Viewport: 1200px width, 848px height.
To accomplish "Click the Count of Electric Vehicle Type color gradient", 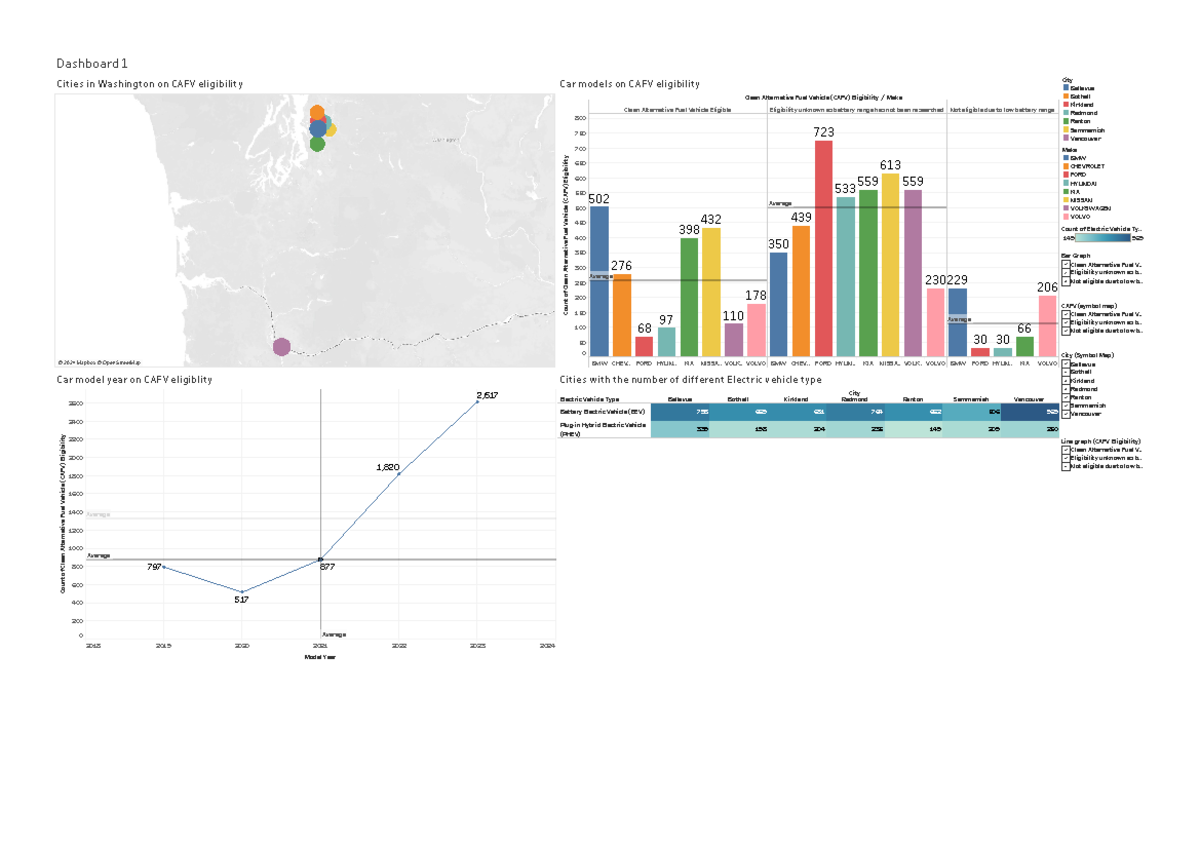I will point(1102,238).
